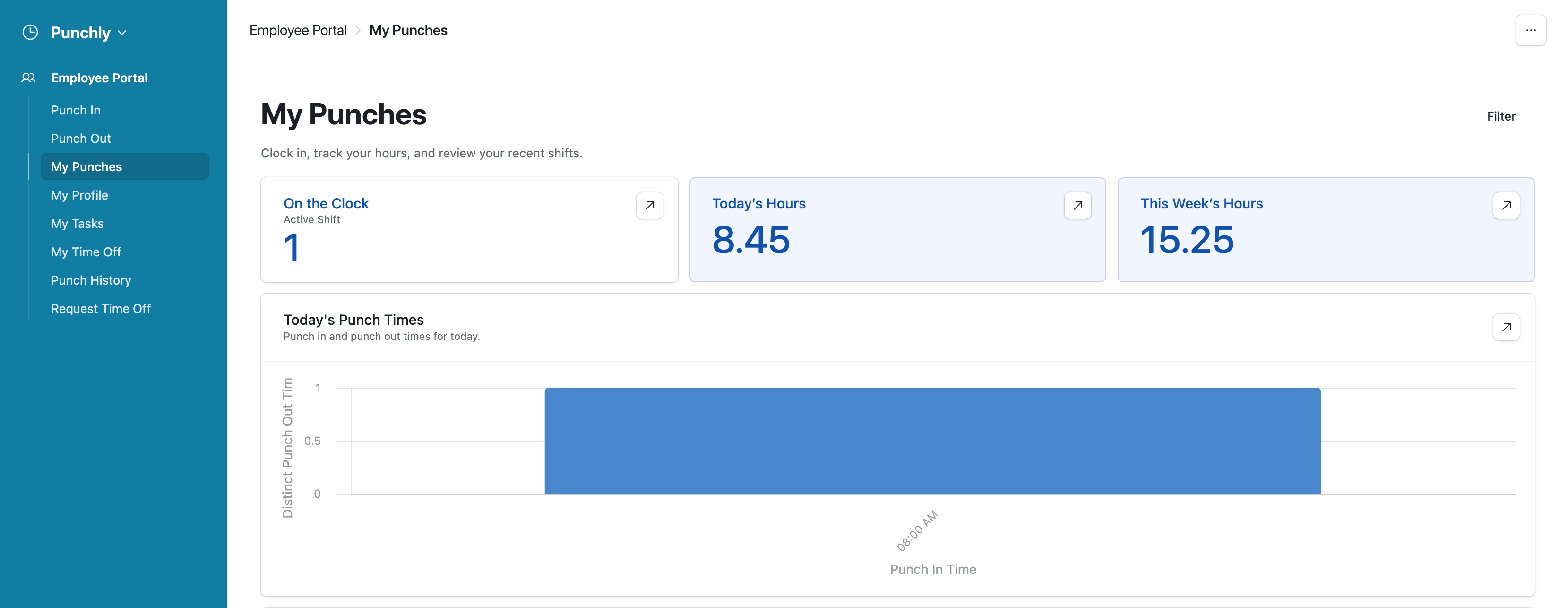Expand Today's Punch Times chart arrow
This screenshot has height=608, width=1568.
(1506, 327)
